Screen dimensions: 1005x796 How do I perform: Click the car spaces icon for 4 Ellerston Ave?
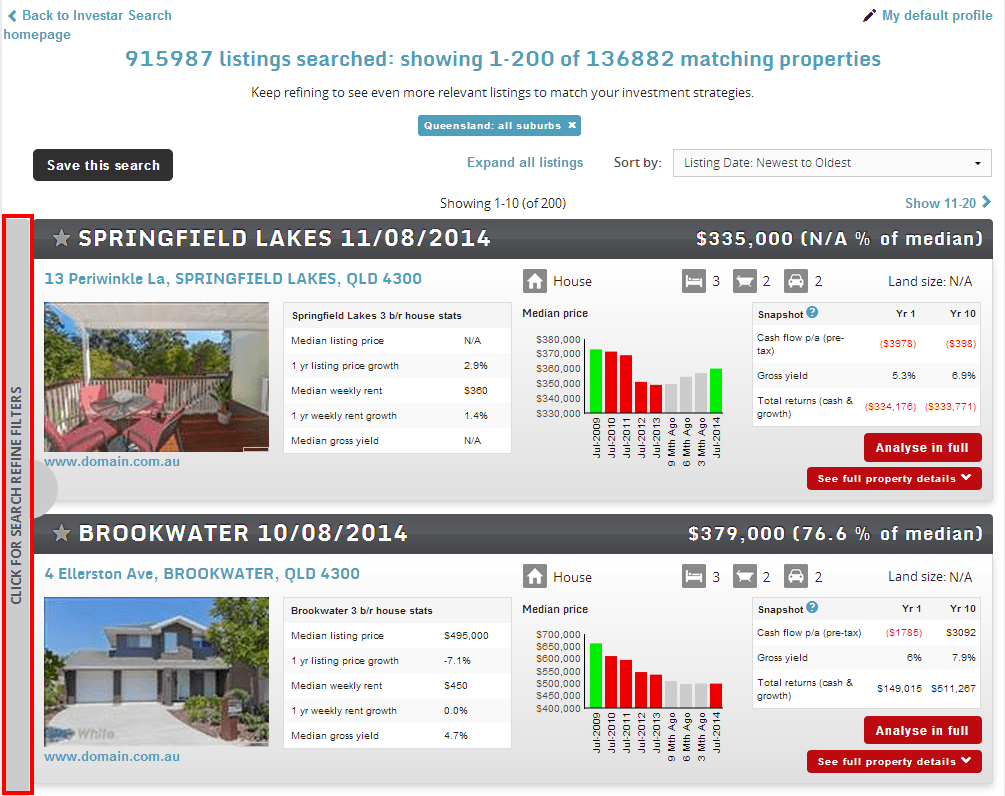tap(796, 576)
